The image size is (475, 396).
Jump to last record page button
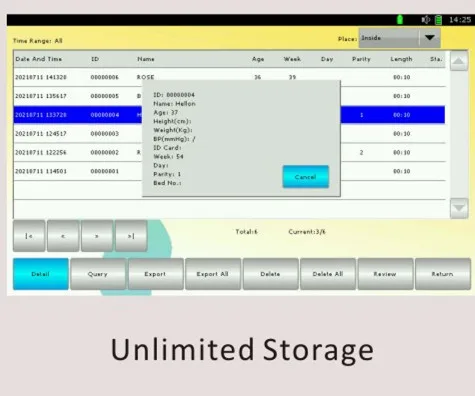click(131, 236)
